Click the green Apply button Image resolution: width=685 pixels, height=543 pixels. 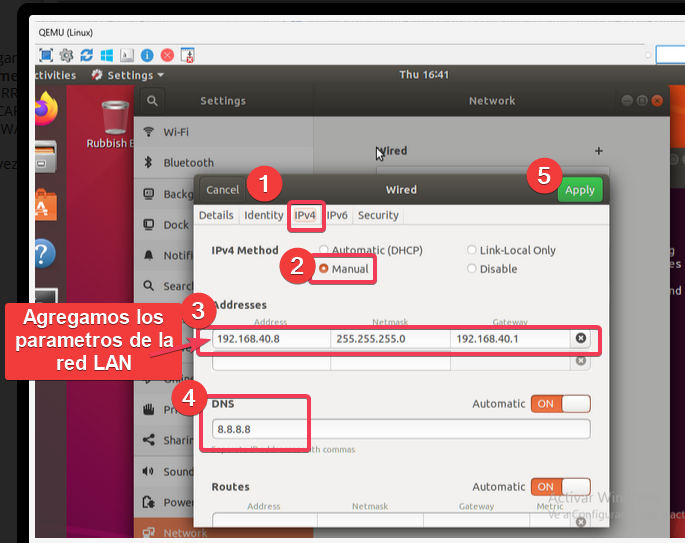coord(579,189)
